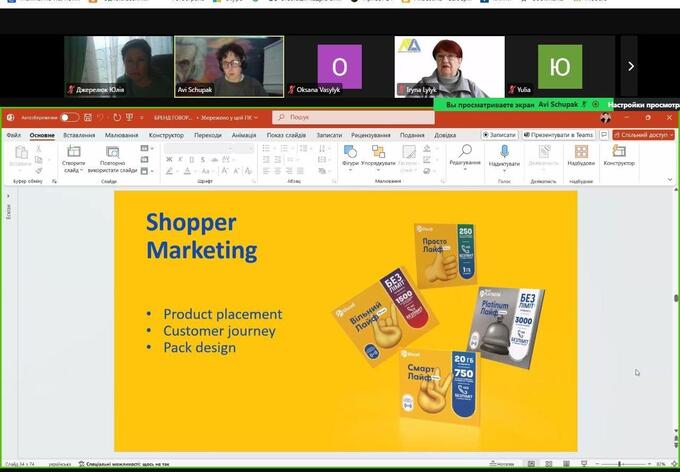The image size is (680, 472).
Task: Switch to the Вставлення tab
Action: point(79,135)
